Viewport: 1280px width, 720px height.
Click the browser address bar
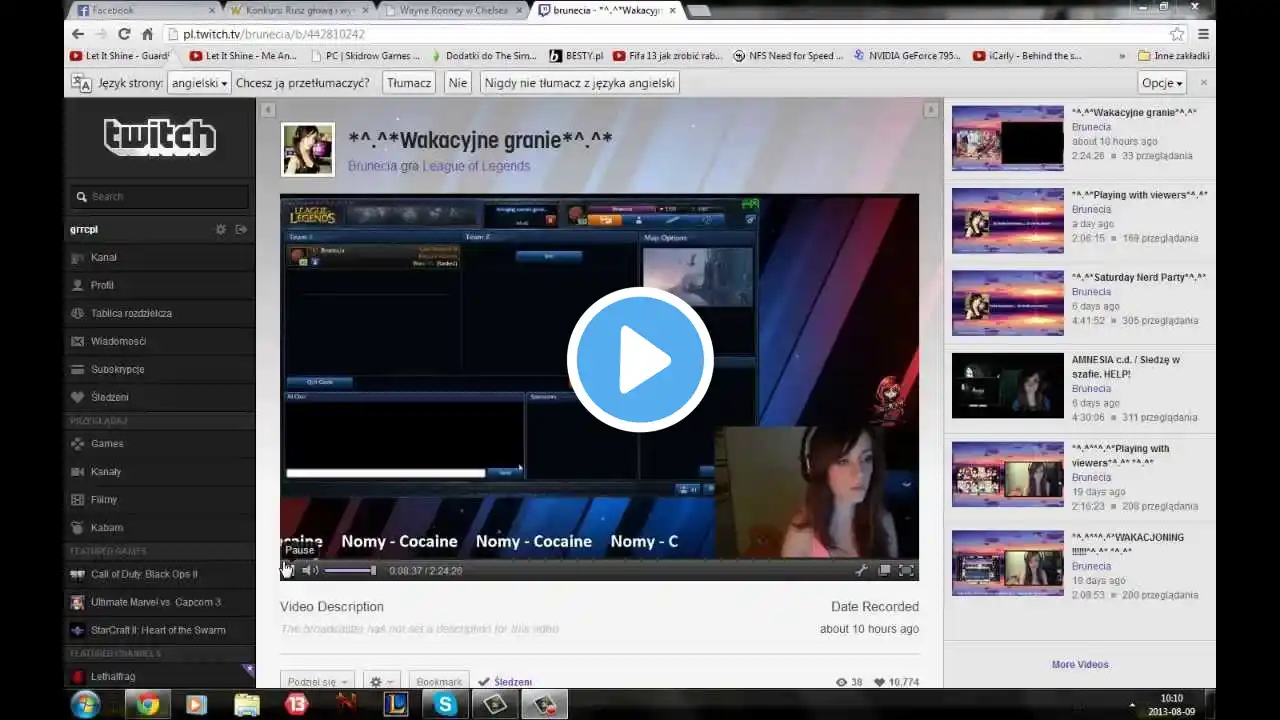(672, 34)
